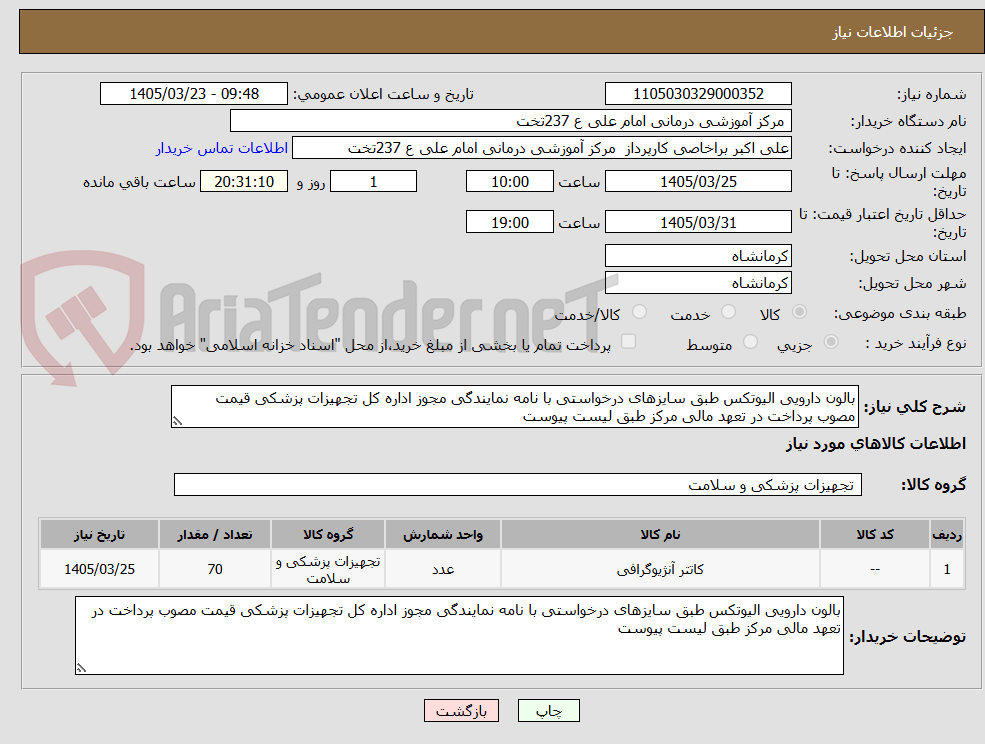985x744 pixels.
Task: Click the resize handle of description textarea
Action: point(177,422)
